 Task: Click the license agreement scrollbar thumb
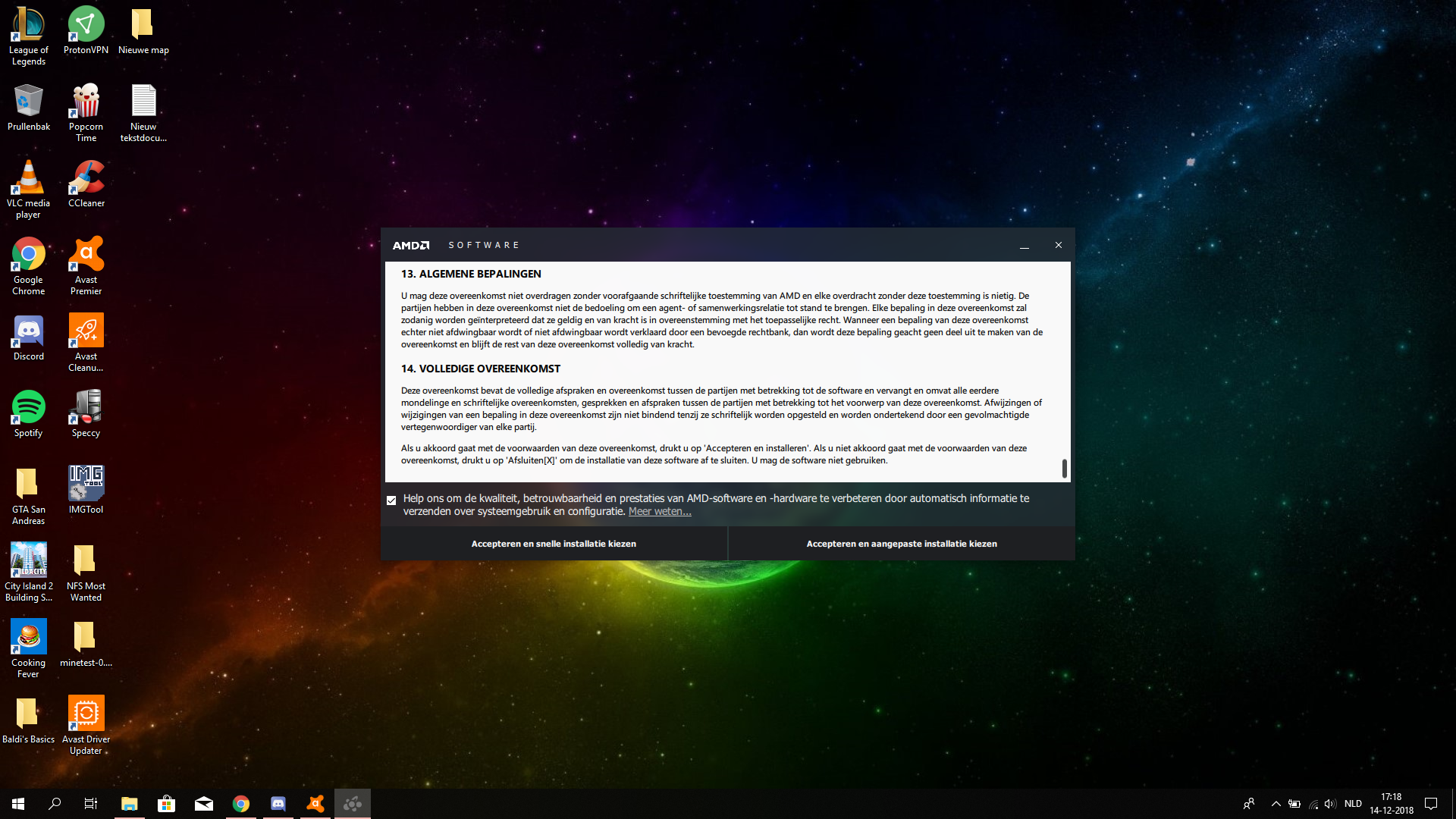(x=1064, y=469)
